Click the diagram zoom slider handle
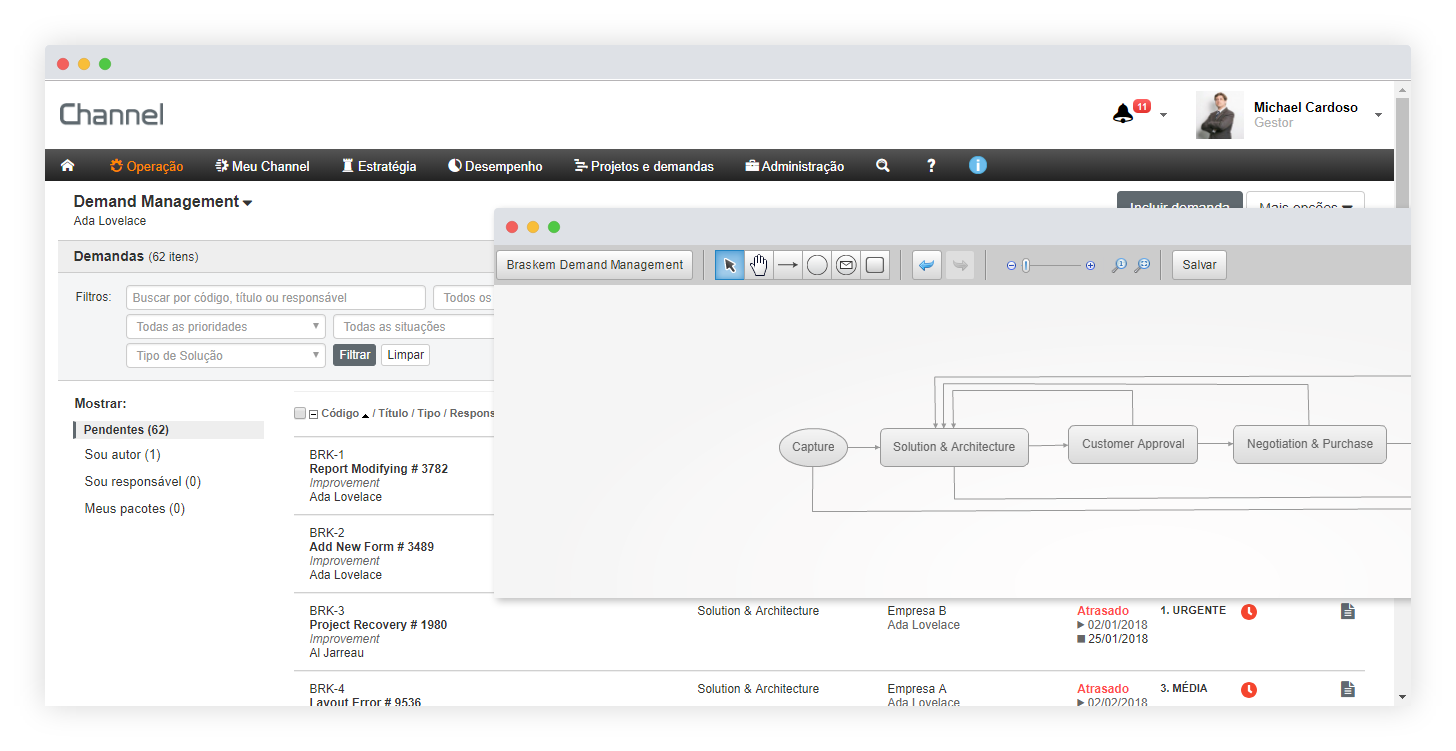Screen dimensions: 1456x751 pyautogui.click(x=1025, y=266)
